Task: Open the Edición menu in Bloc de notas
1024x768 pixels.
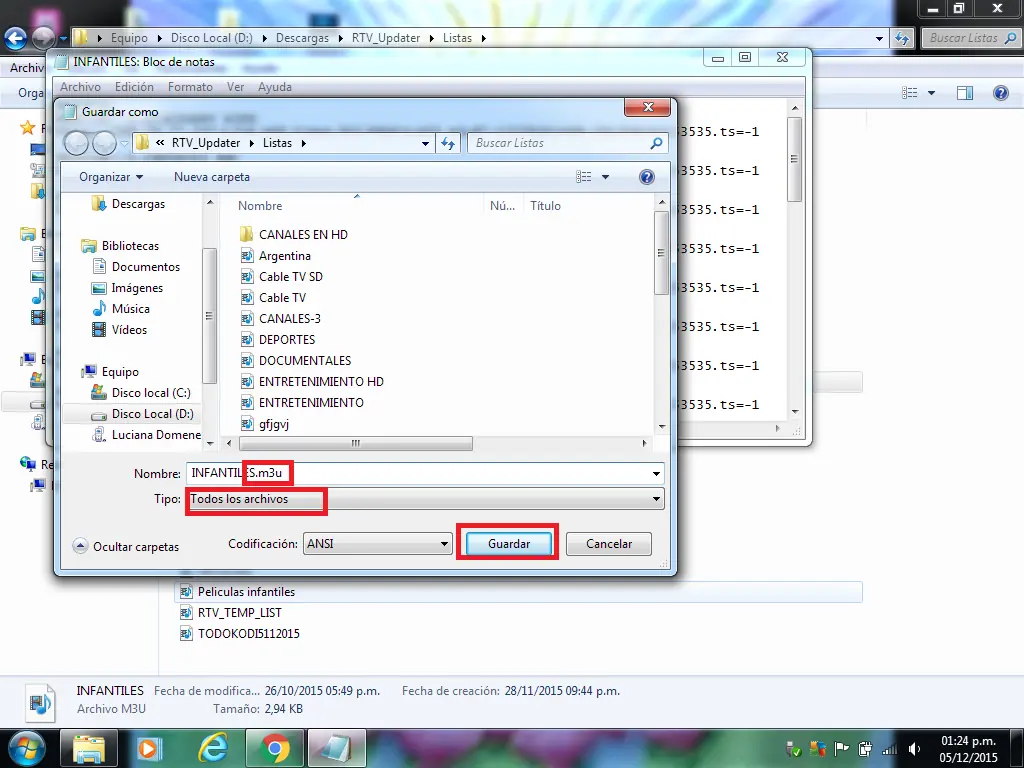Action: 134,87
